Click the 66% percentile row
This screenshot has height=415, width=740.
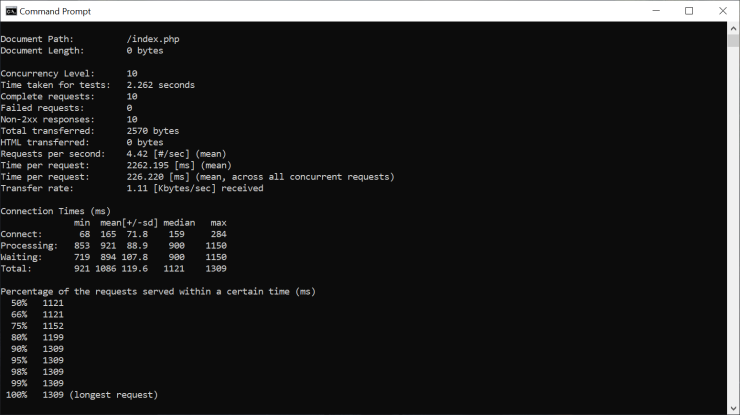tap(37, 314)
